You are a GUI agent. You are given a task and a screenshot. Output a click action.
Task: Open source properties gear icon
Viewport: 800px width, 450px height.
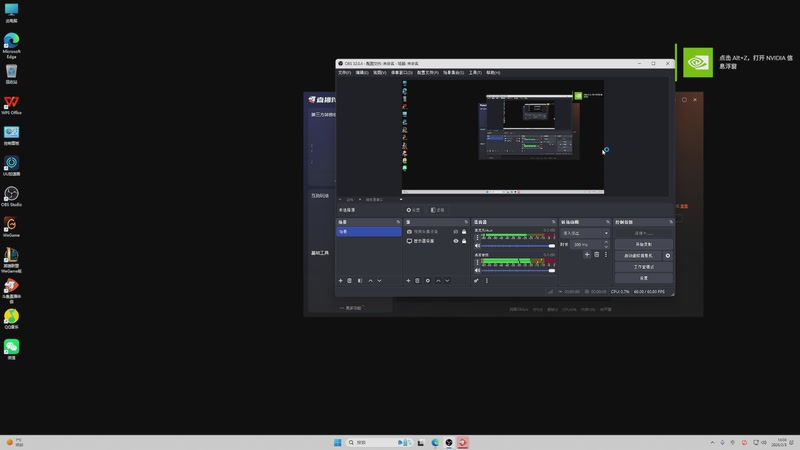(428, 281)
